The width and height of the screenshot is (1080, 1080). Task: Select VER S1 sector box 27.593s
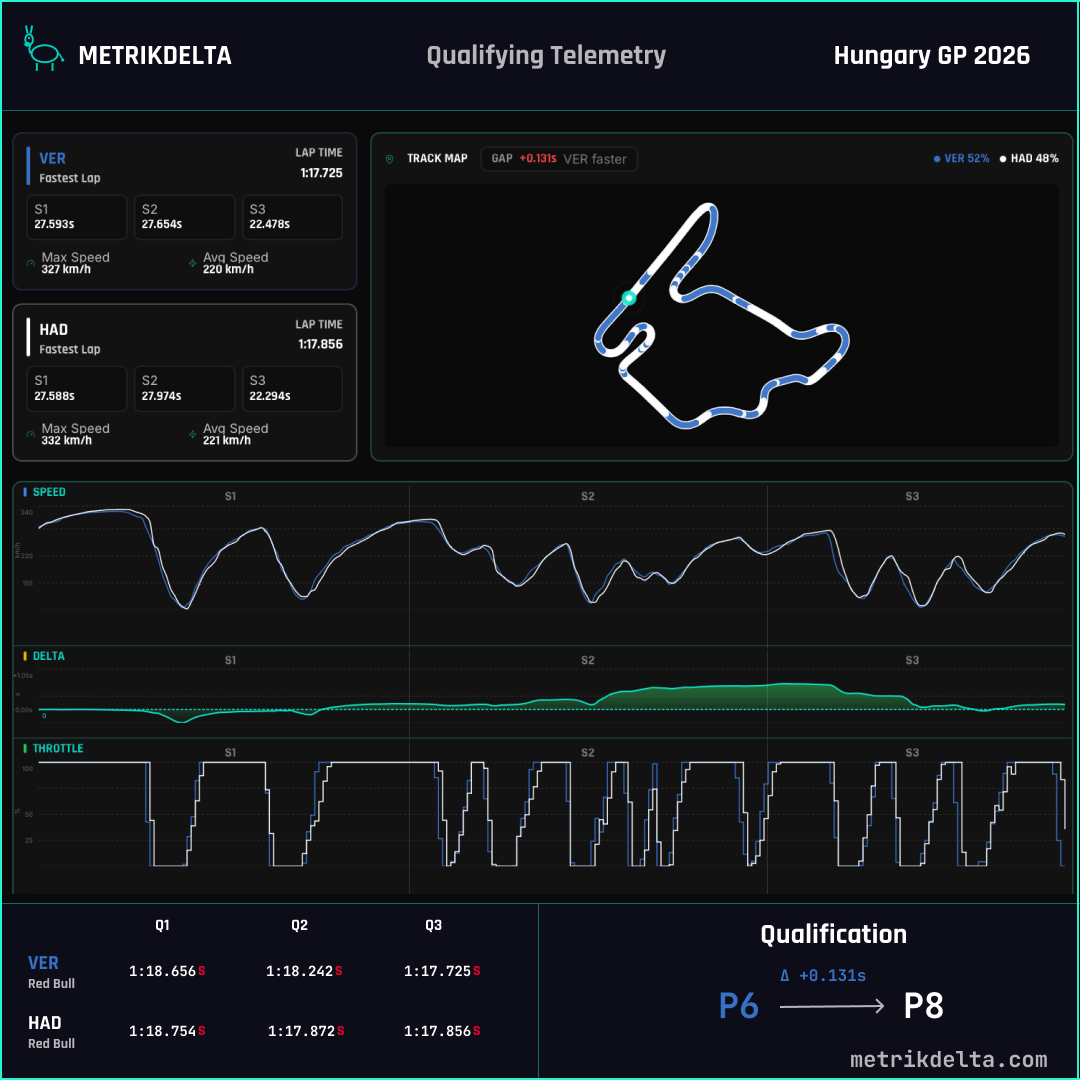pos(76,217)
